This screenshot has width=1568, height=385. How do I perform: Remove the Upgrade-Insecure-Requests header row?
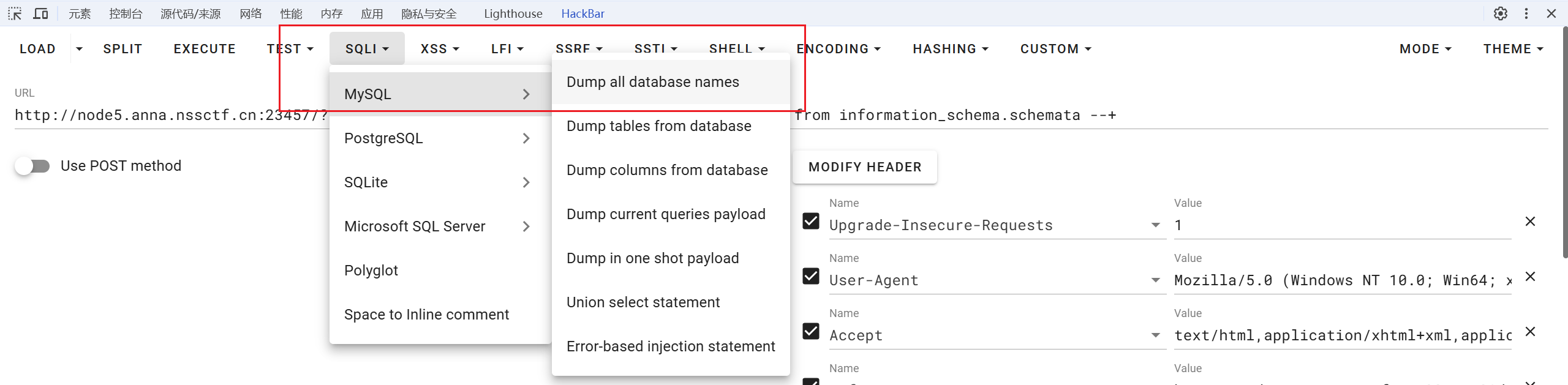point(1530,222)
